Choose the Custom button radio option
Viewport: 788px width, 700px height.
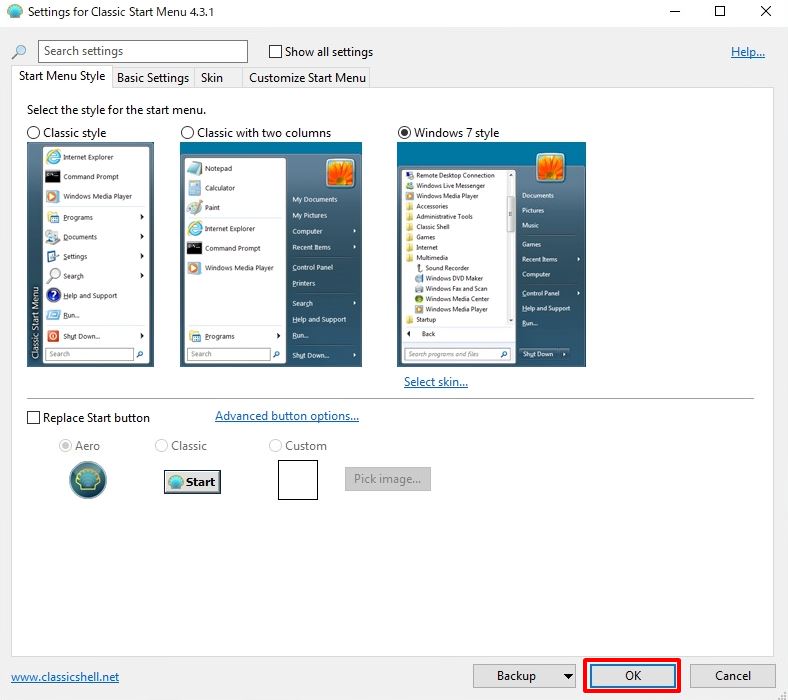pos(275,446)
